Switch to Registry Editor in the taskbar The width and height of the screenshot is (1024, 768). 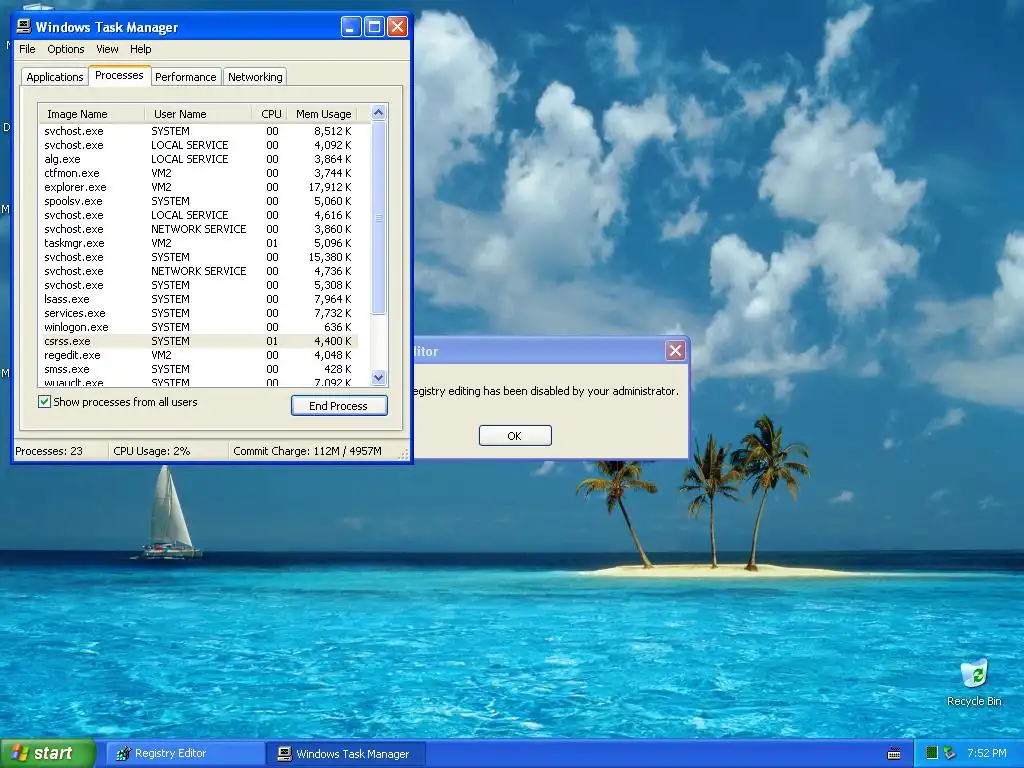[184, 754]
